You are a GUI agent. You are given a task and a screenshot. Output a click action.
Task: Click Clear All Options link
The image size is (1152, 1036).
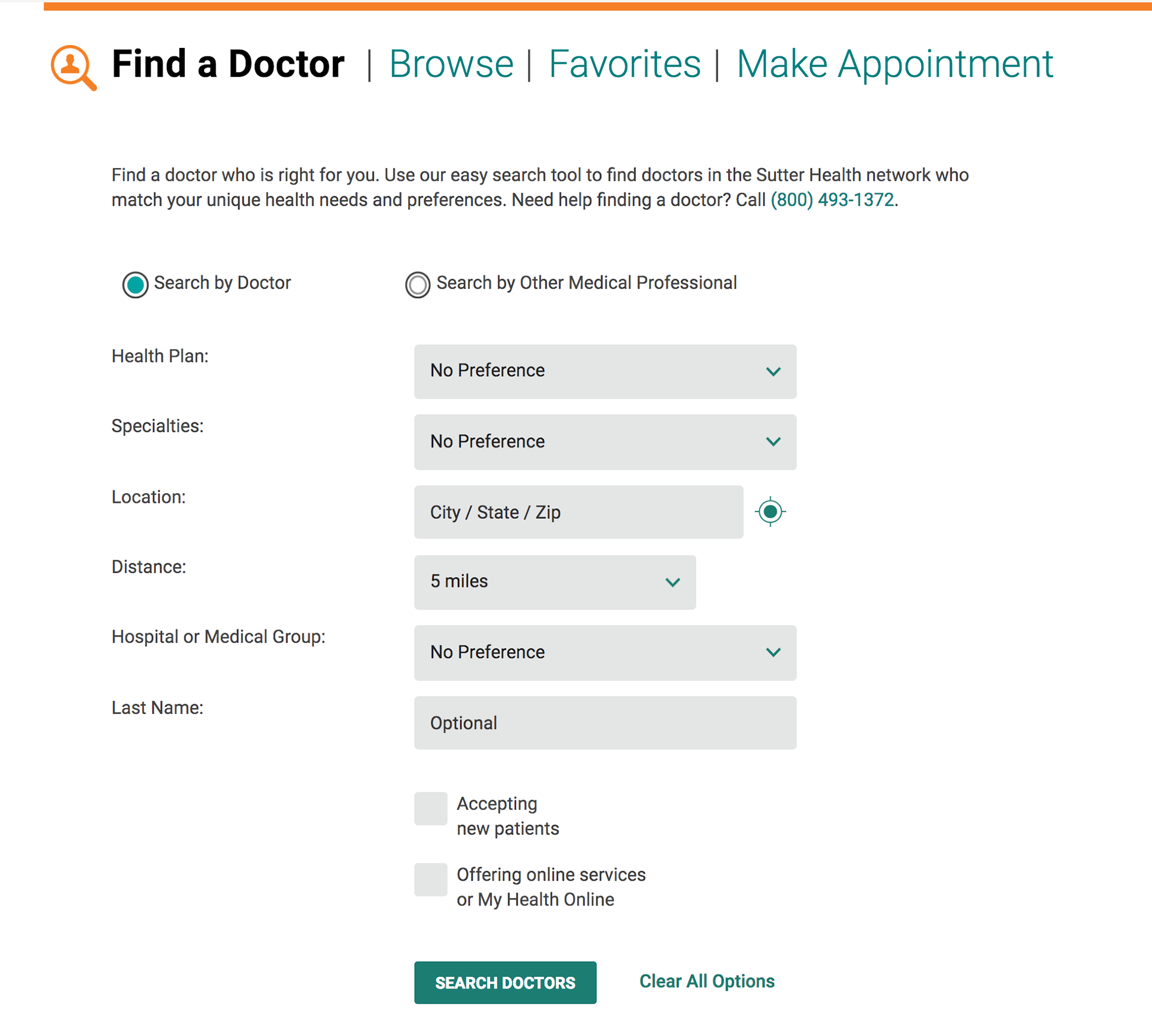pos(707,981)
